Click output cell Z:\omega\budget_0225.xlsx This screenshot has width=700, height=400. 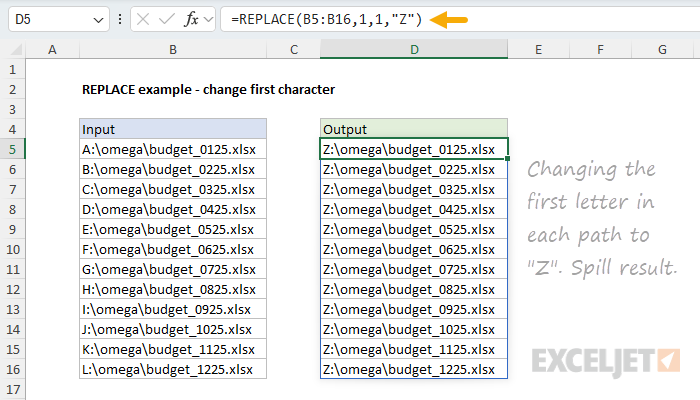coord(414,169)
